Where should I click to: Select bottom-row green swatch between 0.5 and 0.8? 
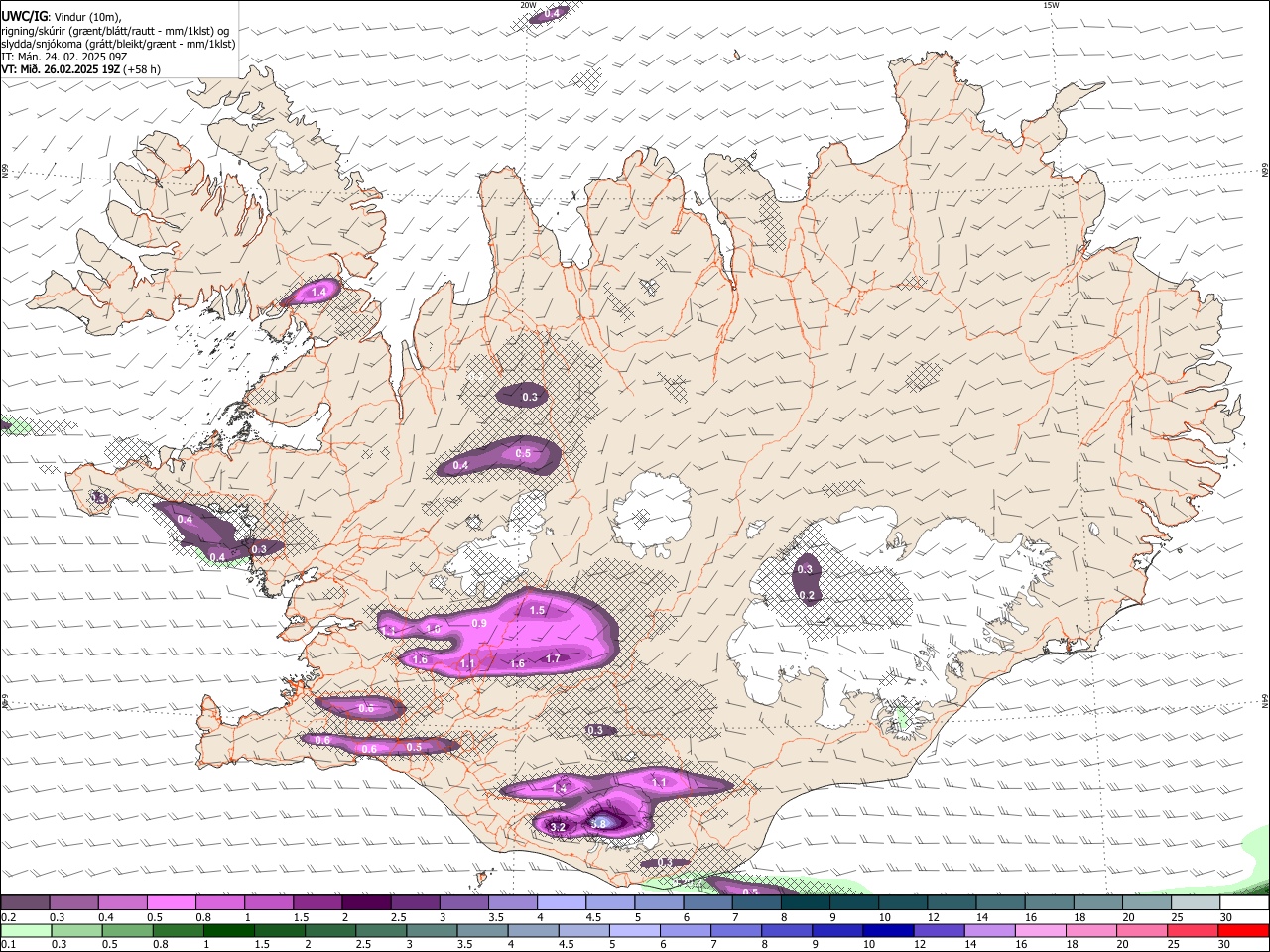click(127, 930)
